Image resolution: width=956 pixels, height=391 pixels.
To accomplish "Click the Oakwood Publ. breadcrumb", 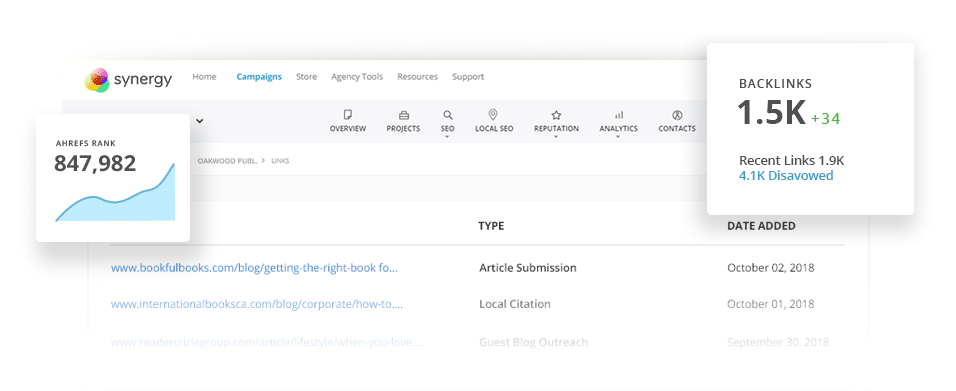I will [227, 161].
